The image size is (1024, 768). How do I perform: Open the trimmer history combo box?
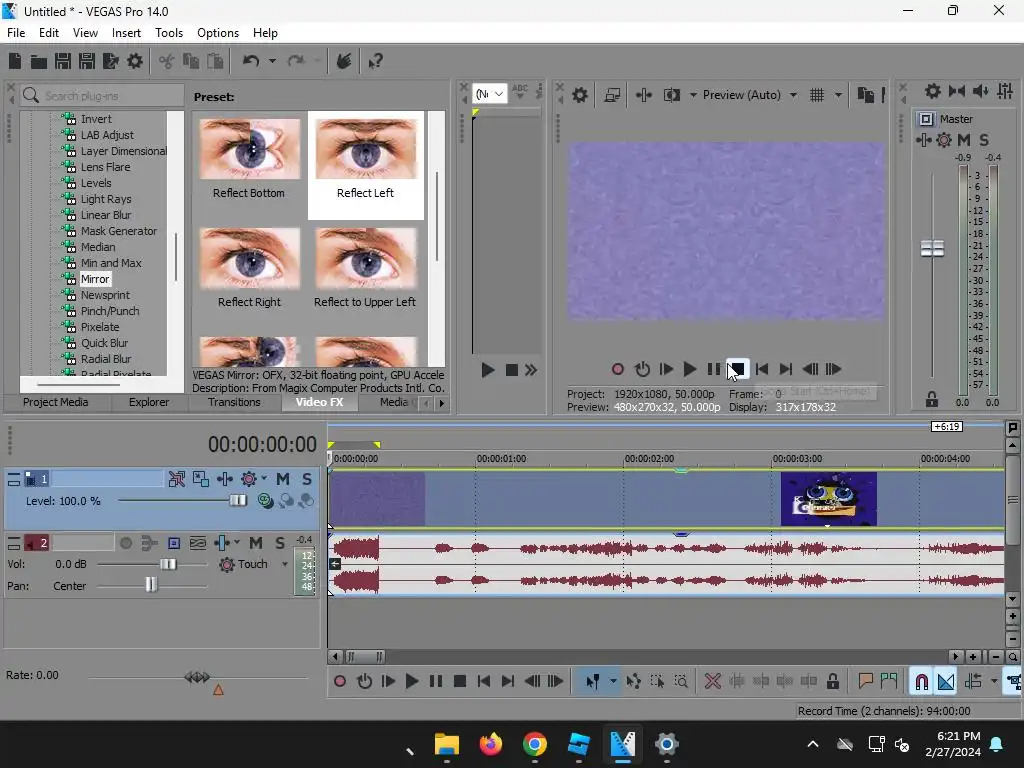[x=489, y=94]
